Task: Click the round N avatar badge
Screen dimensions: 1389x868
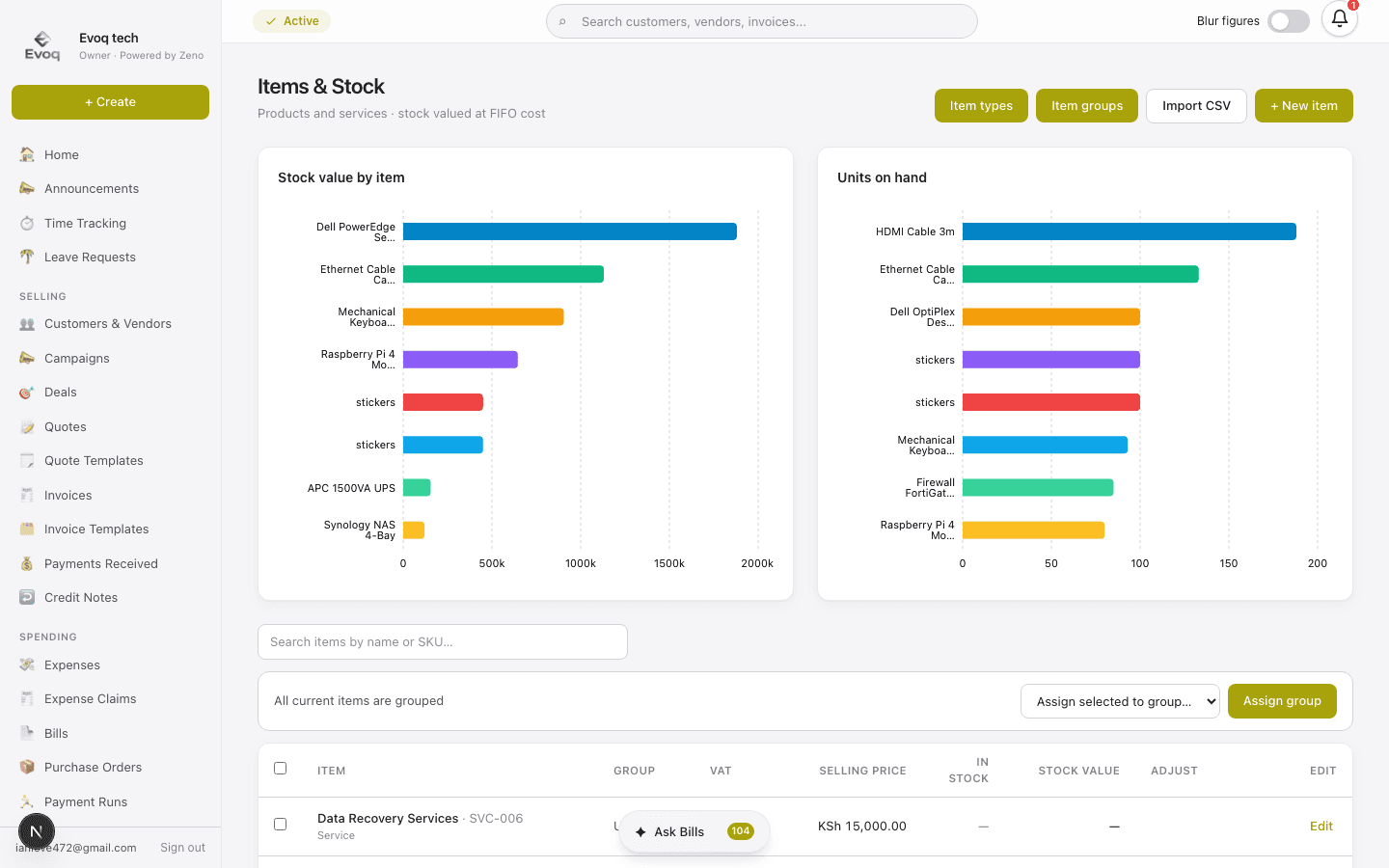Action: pos(37,831)
